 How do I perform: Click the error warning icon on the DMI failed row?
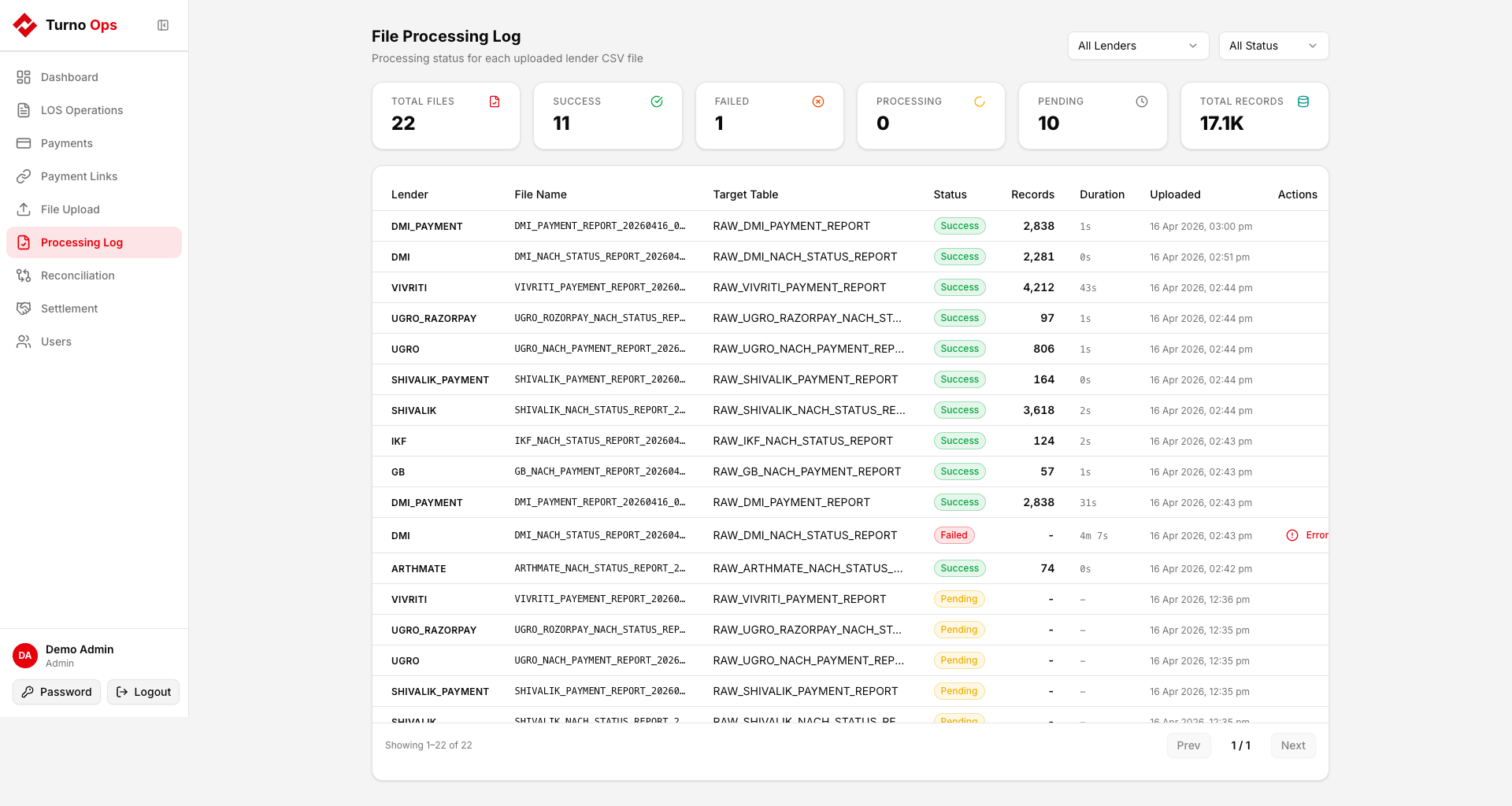pyautogui.click(x=1291, y=535)
